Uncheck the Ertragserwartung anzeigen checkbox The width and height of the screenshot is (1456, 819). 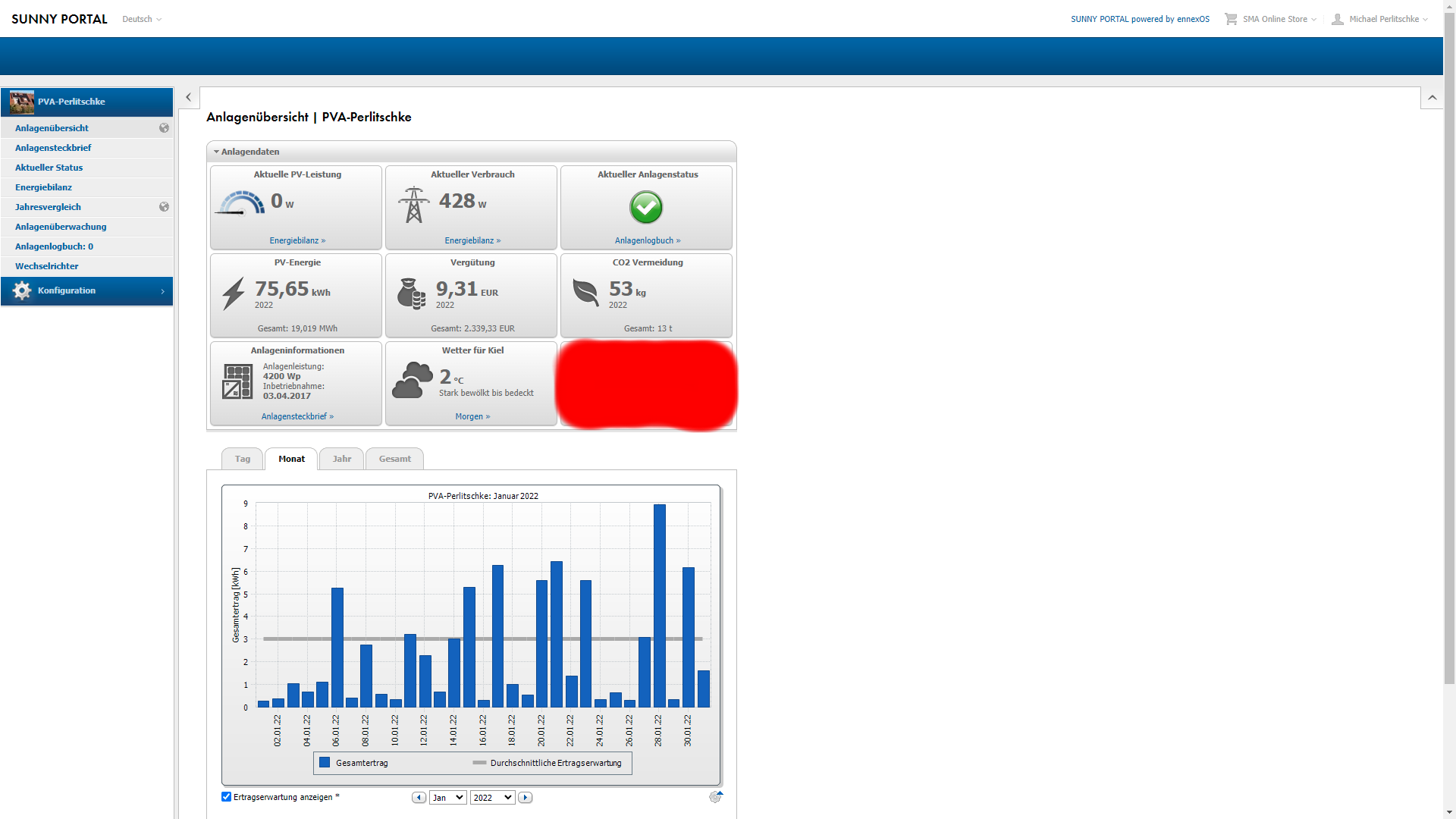tap(226, 797)
